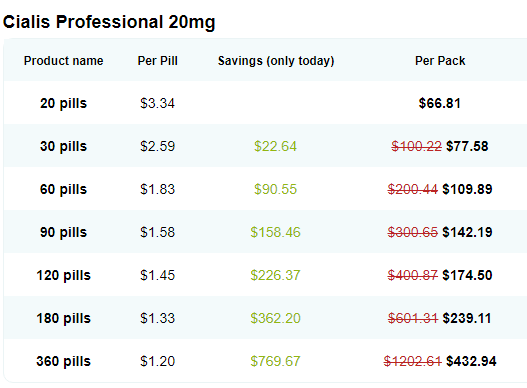Click the Per Pack column header
The image size is (527, 388).
pos(440,61)
